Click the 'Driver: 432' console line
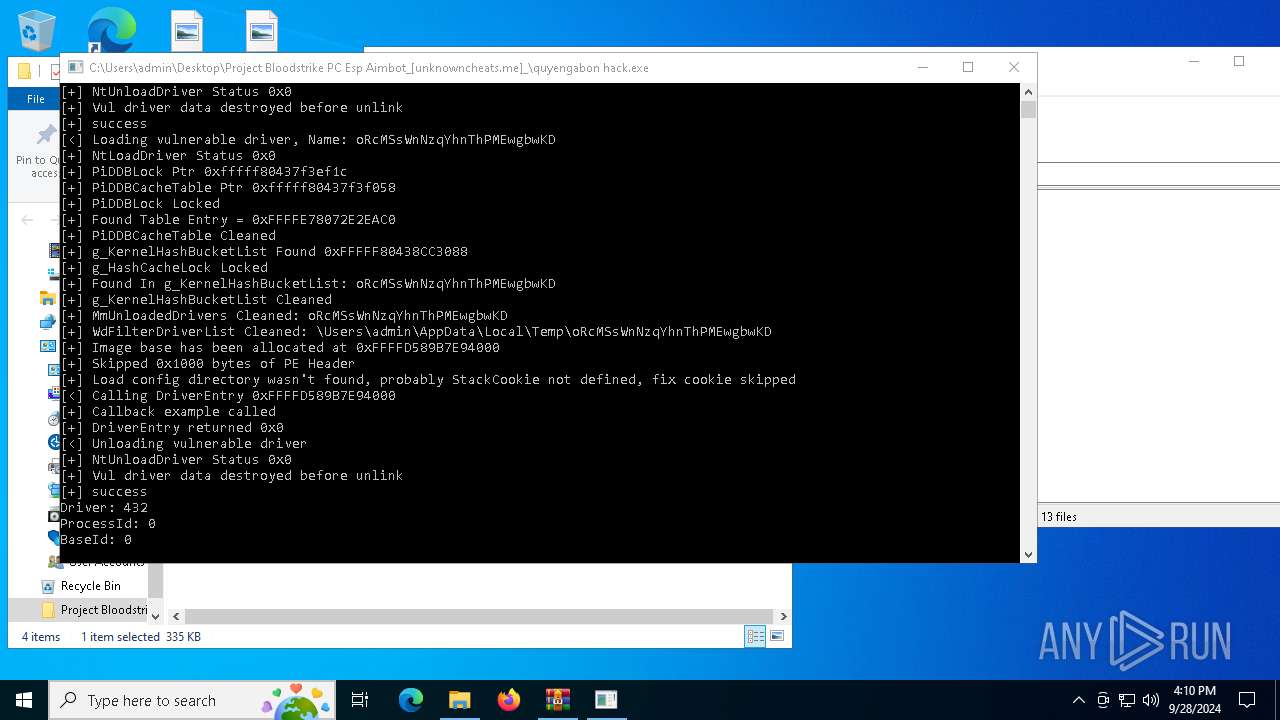Viewport: 1280px width, 720px height. [104, 508]
